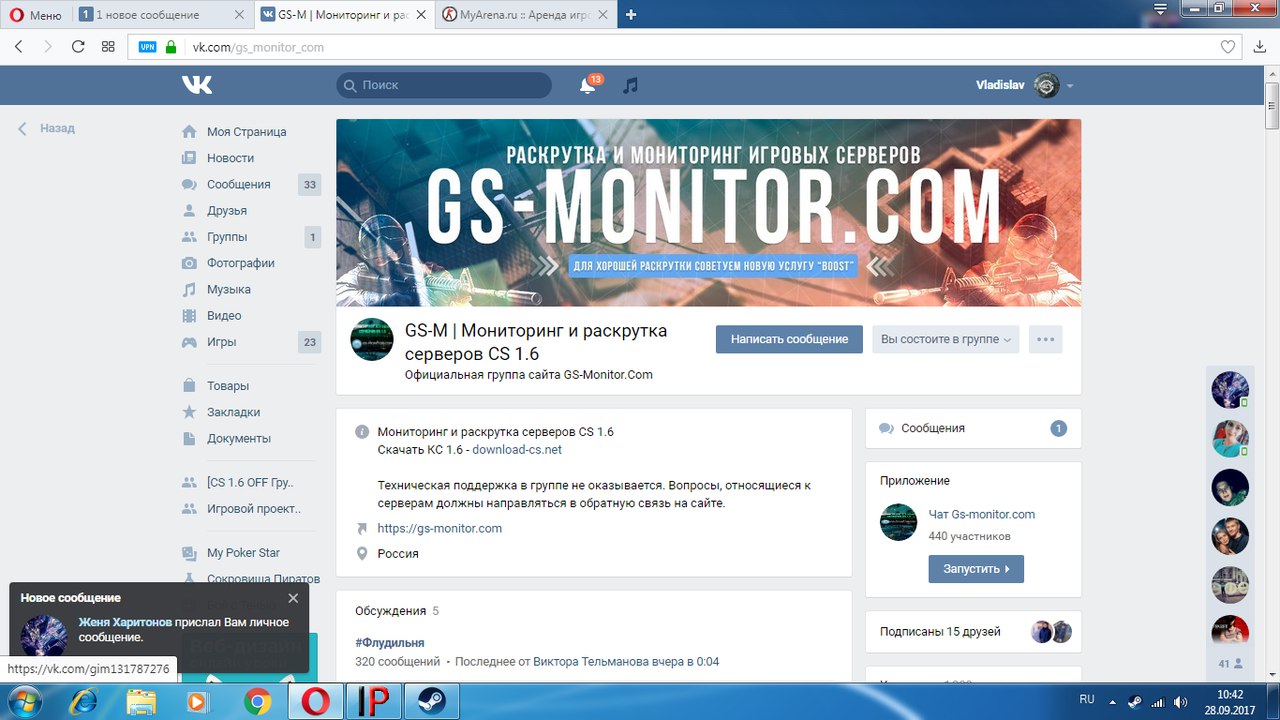The height and width of the screenshot is (720, 1280).
Task: Open the notifications bell with 13 badge
Action: [588, 85]
